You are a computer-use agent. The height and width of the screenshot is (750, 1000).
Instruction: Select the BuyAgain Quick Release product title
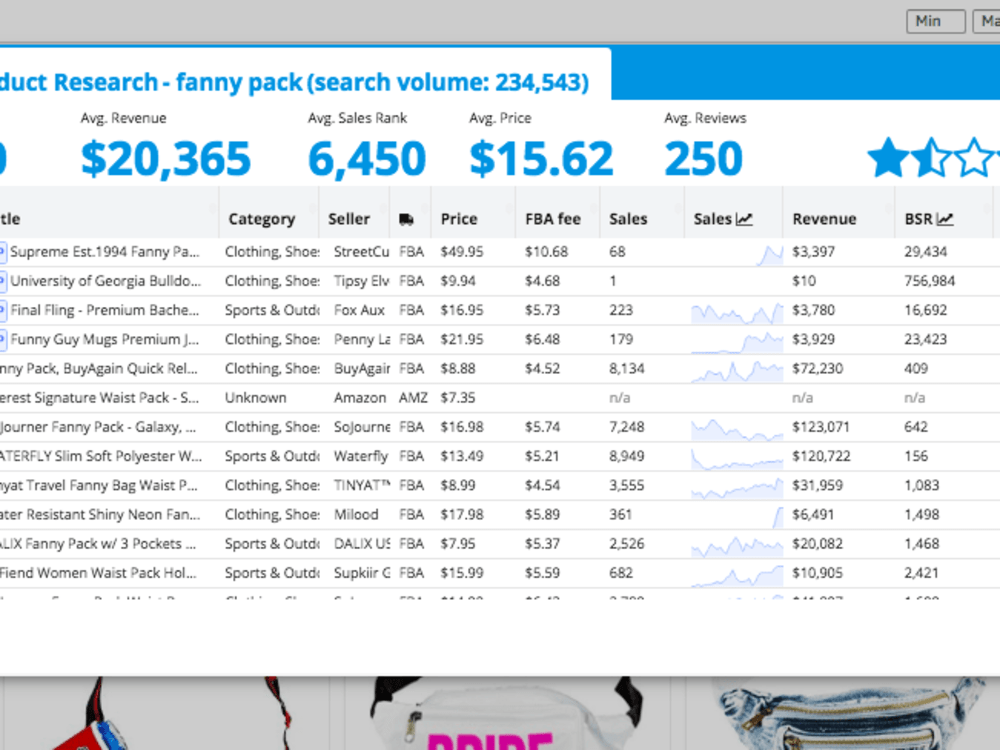98,369
